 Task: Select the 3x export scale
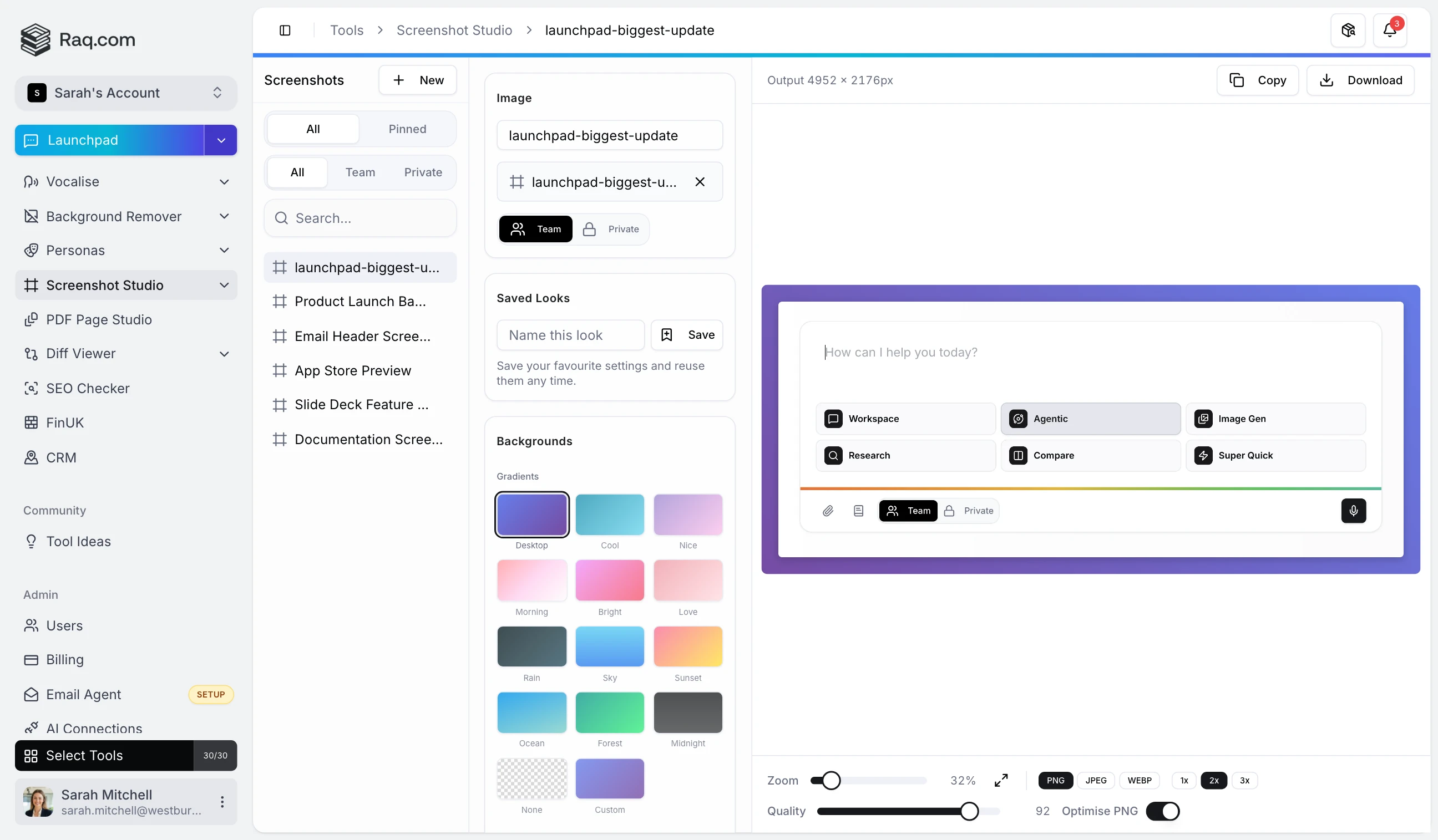point(1244,780)
